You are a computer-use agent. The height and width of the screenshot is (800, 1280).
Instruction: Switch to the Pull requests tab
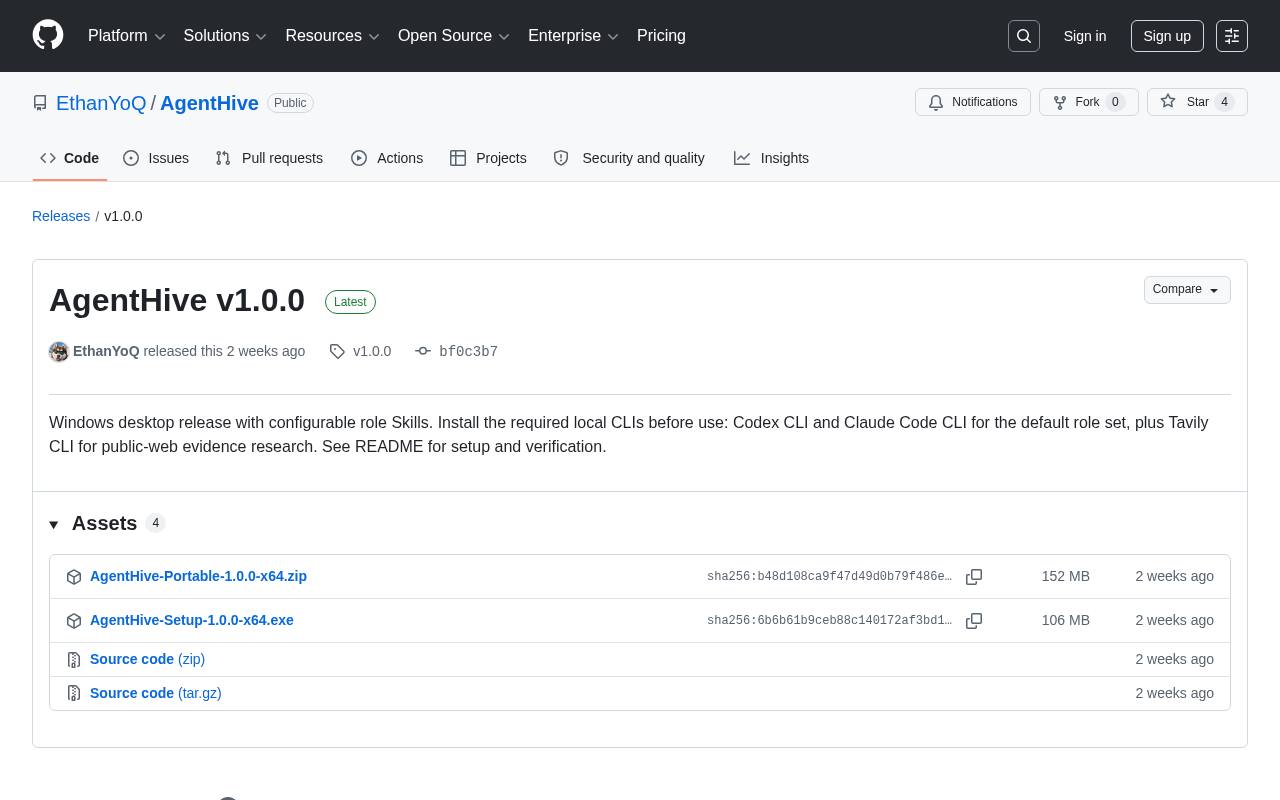269,158
